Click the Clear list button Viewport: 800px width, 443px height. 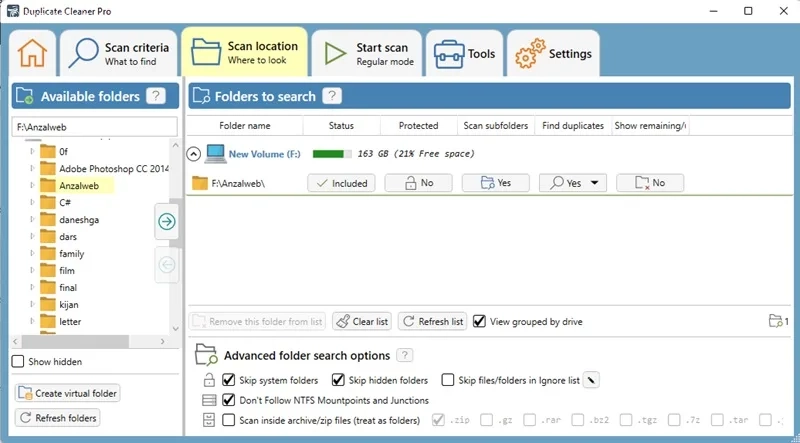(x=362, y=322)
